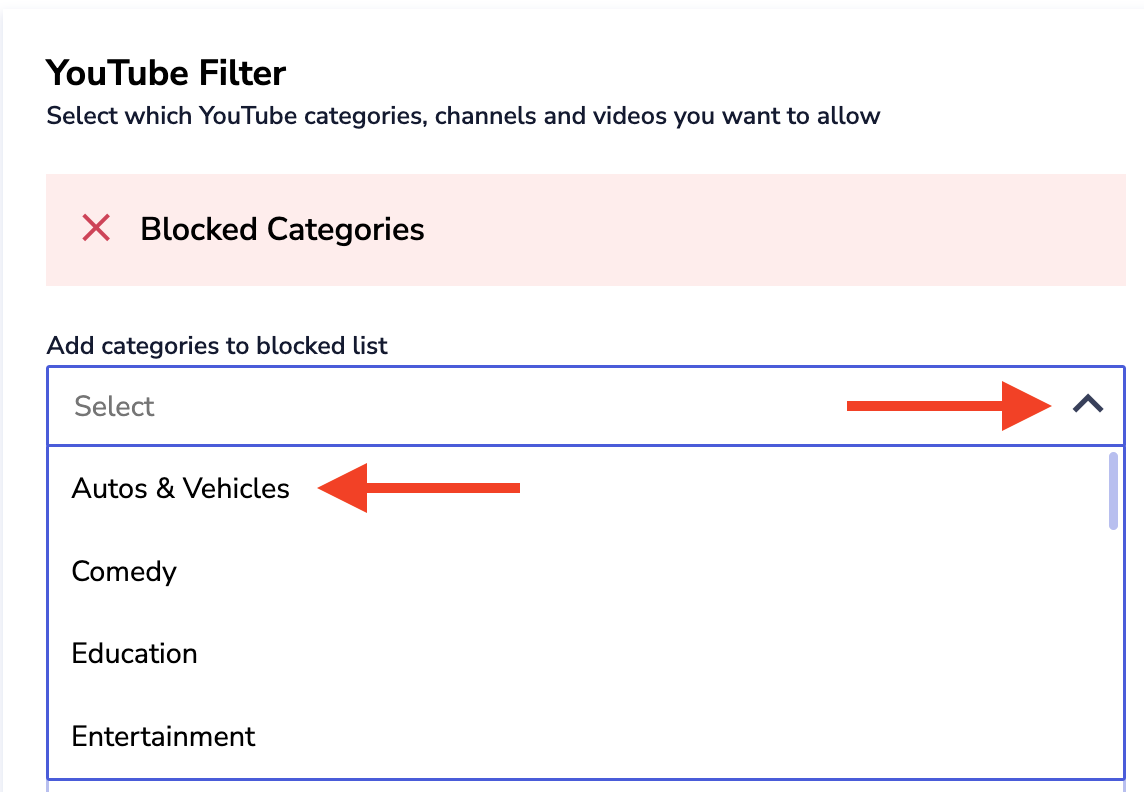The image size is (1144, 792).
Task: Select the Entertainment category option
Action: tap(164, 737)
